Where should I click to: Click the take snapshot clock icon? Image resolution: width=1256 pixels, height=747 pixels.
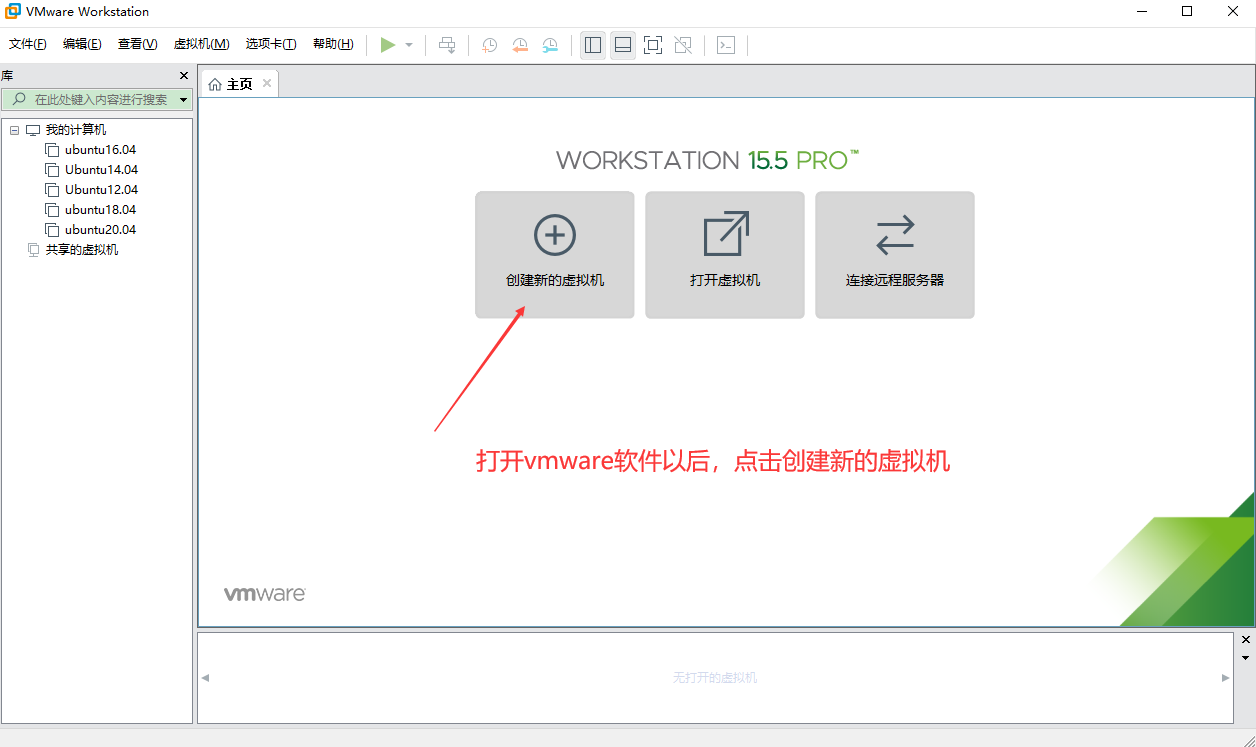tap(490, 45)
